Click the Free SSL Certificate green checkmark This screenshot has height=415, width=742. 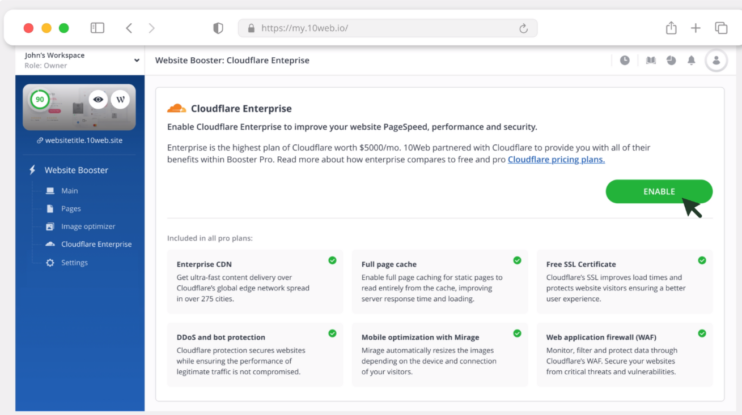coord(702,260)
